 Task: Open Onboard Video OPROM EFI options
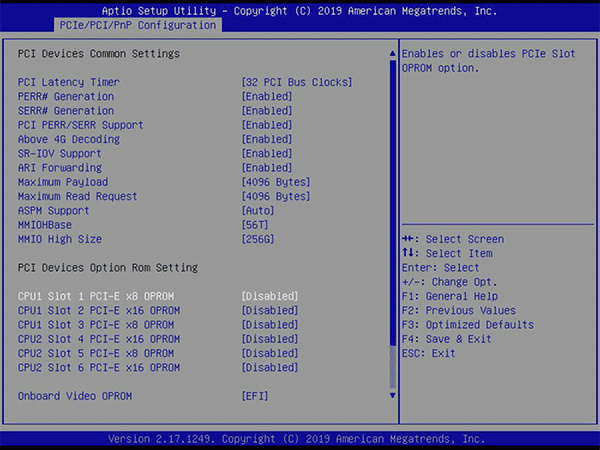coord(256,396)
